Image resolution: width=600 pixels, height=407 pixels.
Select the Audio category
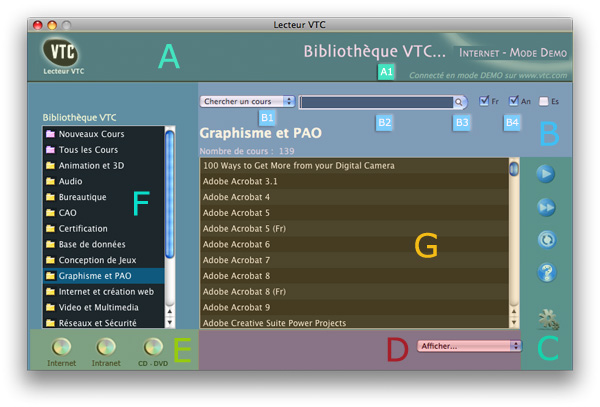(x=104, y=181)
